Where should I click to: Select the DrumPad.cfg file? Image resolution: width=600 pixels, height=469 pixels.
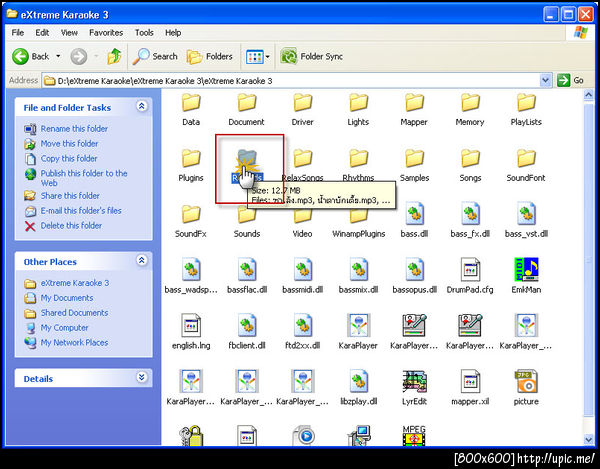tap(470, 275)
